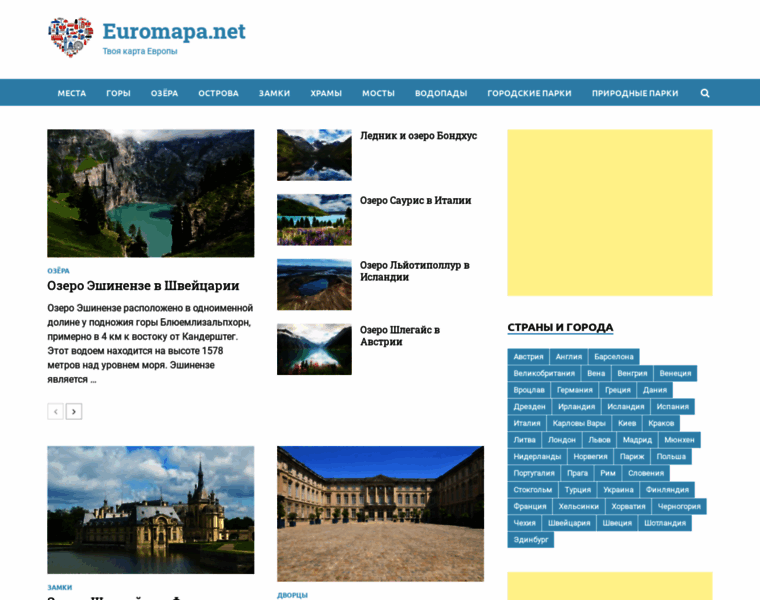Image resolution: width=760 pixels, height=600 pixels.
Task: Select the Дания tag
Action: click(x=655, y=390)
